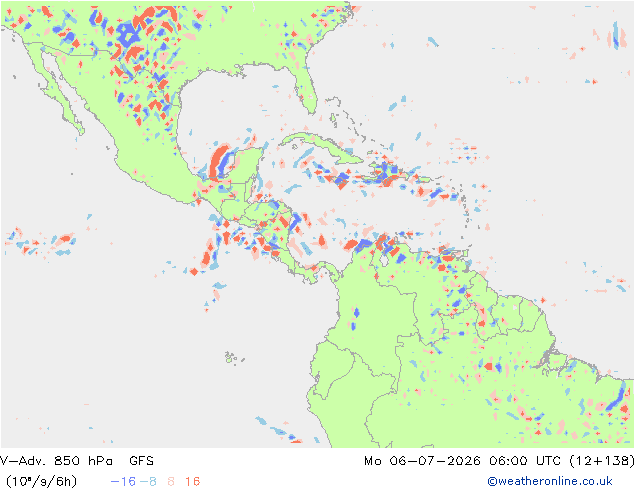Click the '06:00 UTC' time text
Viewport: 634px width, 490px height.
point(524,460)
